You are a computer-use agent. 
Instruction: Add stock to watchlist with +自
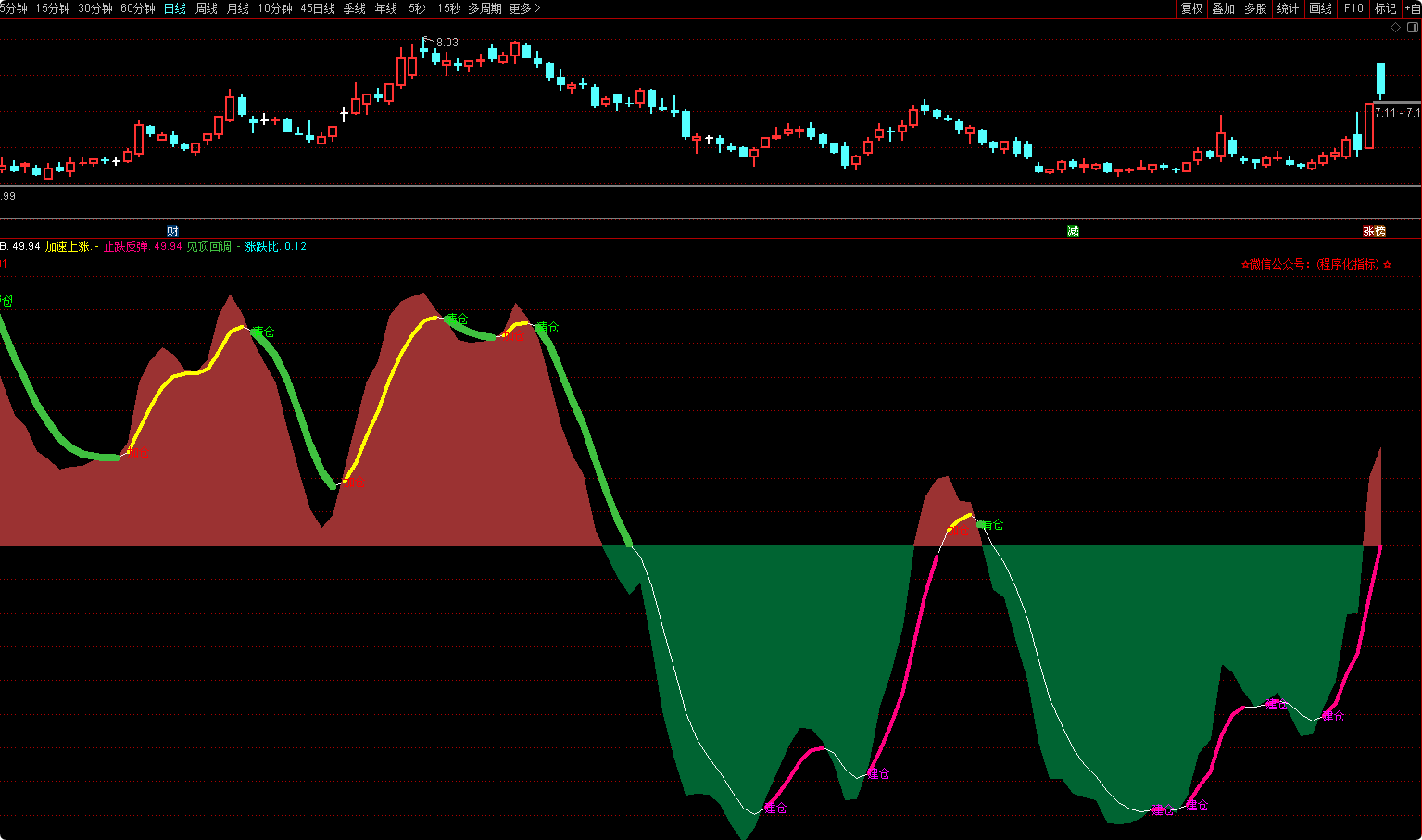1412,8
